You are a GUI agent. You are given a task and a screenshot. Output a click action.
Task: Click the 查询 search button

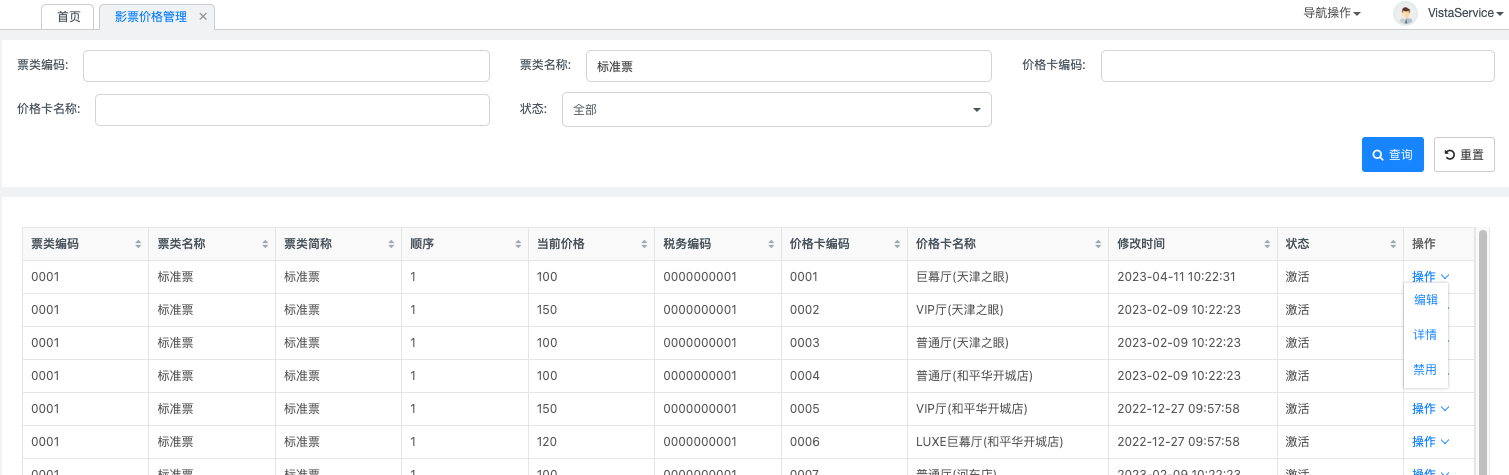pos(1392,155)
